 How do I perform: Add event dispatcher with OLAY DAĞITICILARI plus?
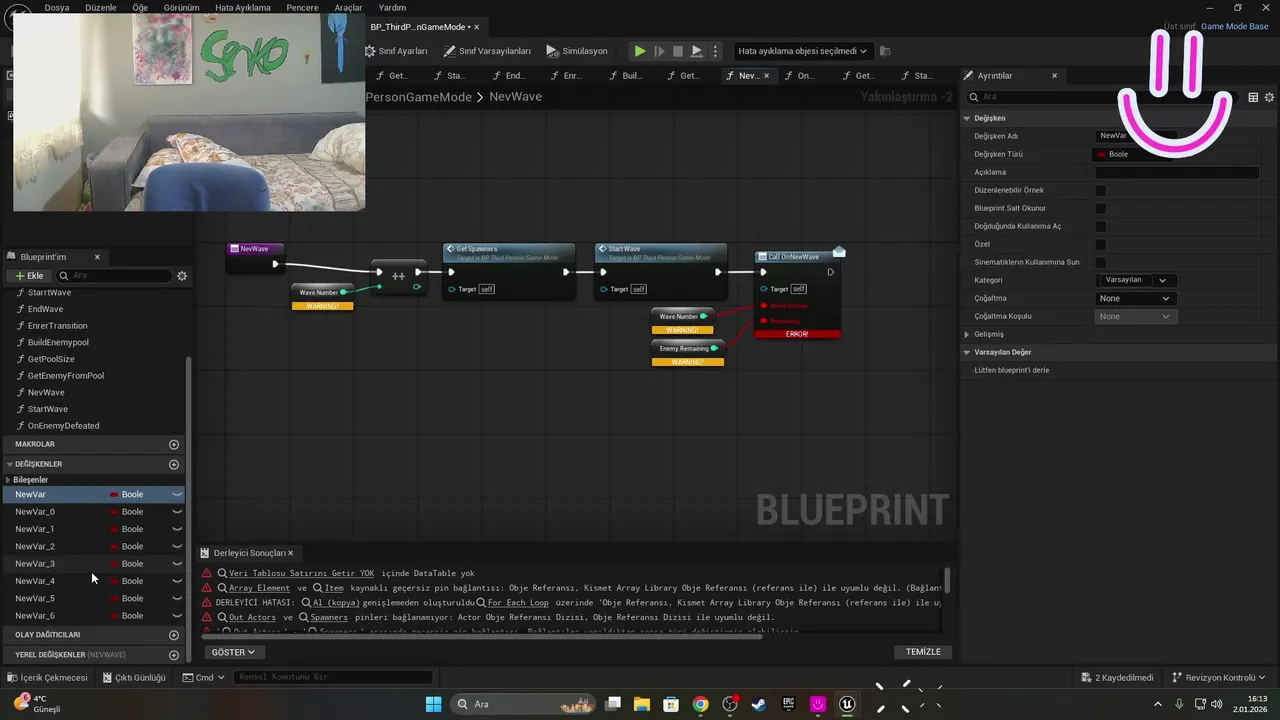[174, 635]
